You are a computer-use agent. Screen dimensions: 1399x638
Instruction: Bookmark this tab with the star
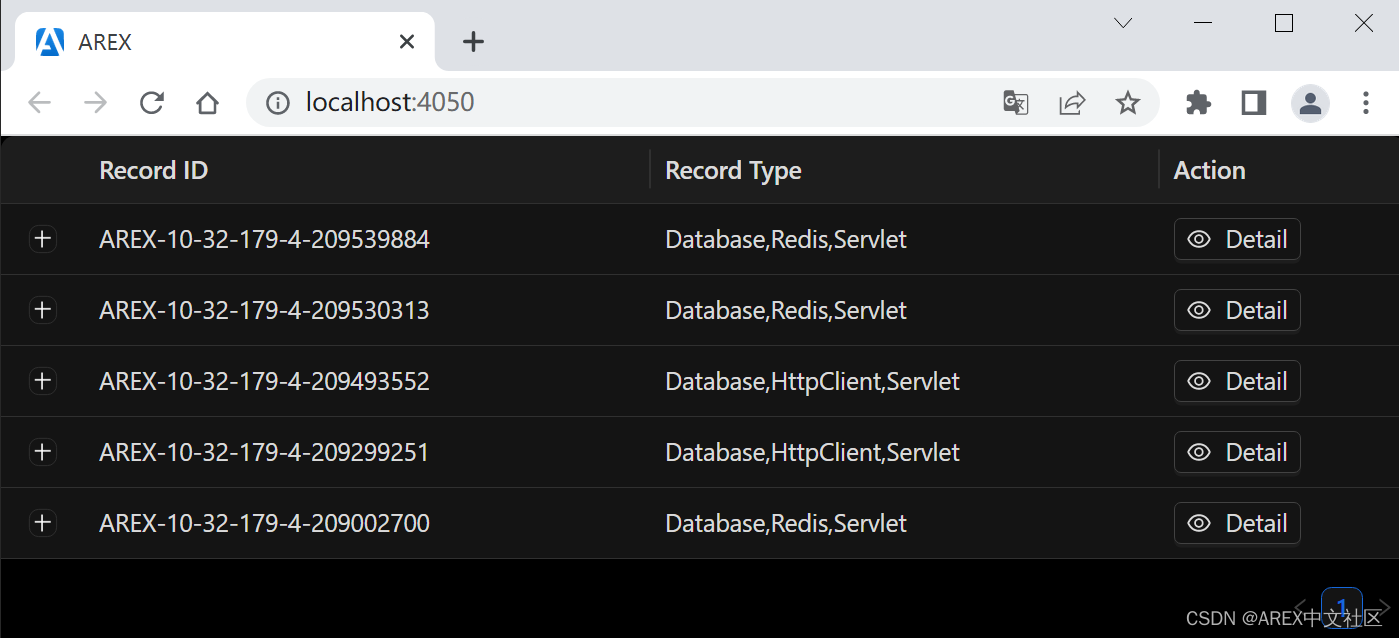[1128, 102]
